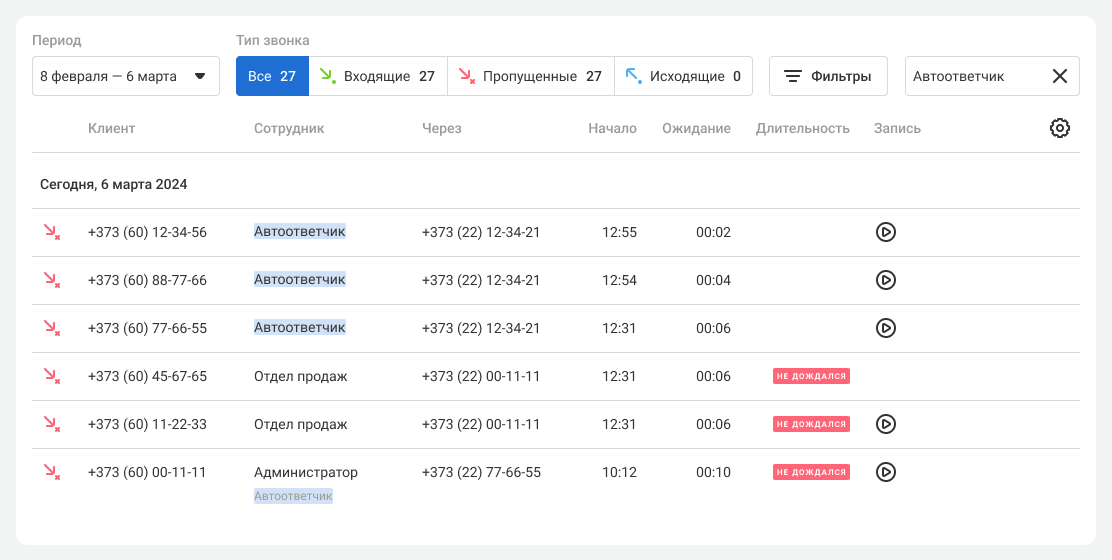Switch to Входящие calls tab
Viewport: 1112px width, 560px height.
[377, 76]
